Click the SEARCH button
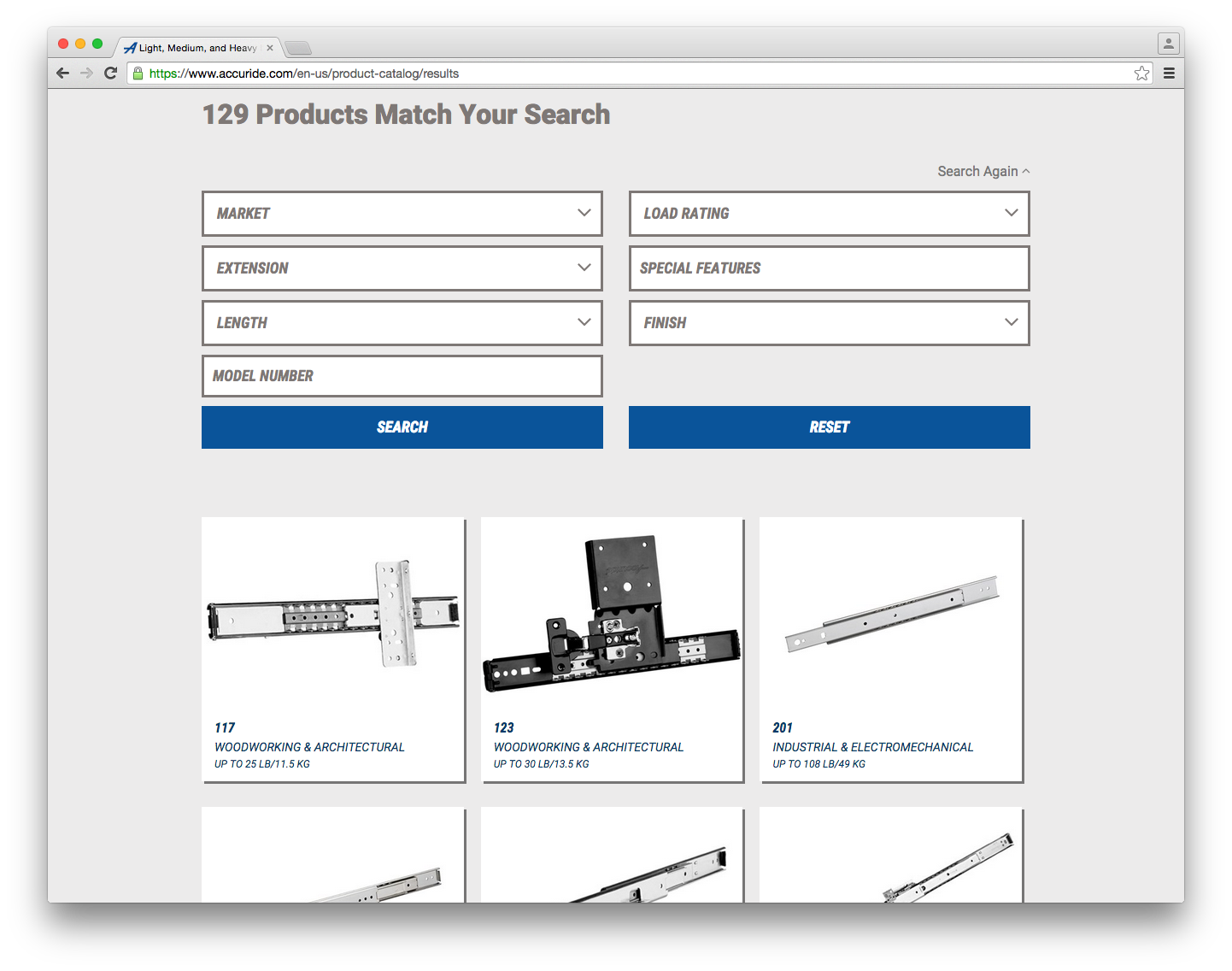 pyautogui.click(x=402, y=427)
